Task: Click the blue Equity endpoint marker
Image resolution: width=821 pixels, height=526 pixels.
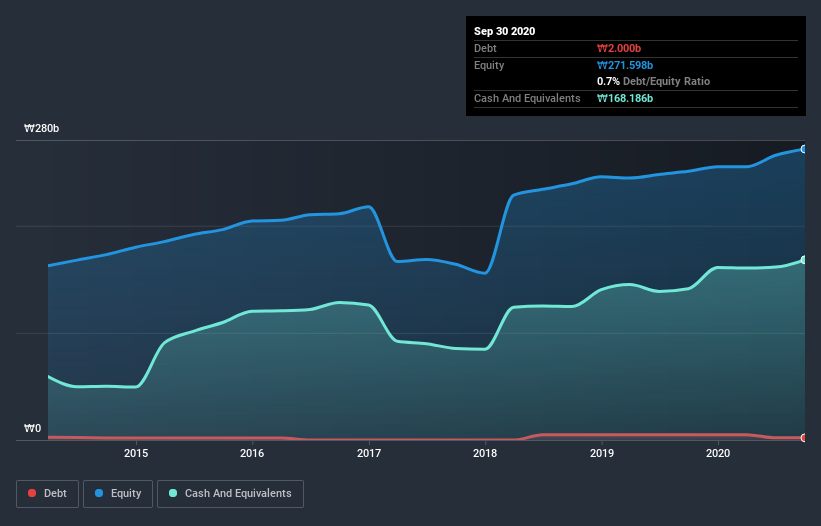Action: click(x=804, y=149)
